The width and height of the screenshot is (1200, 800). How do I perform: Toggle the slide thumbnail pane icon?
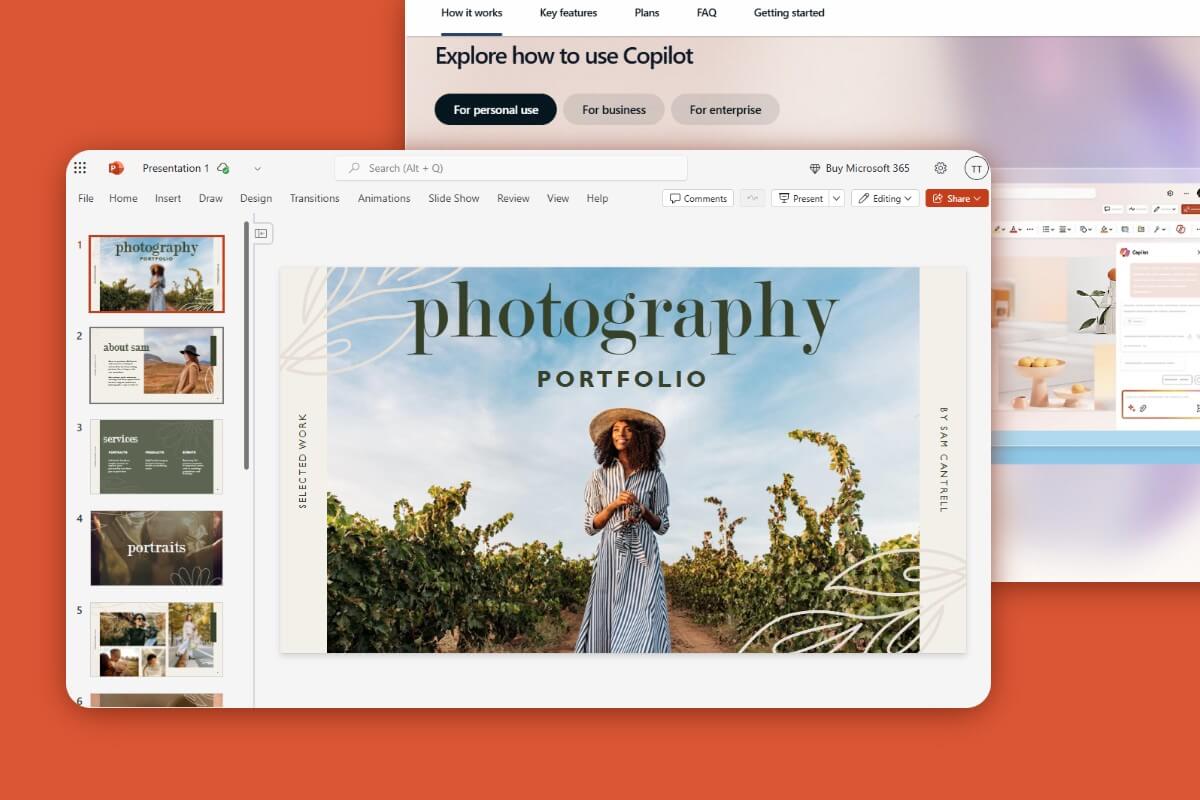[261, 233]
